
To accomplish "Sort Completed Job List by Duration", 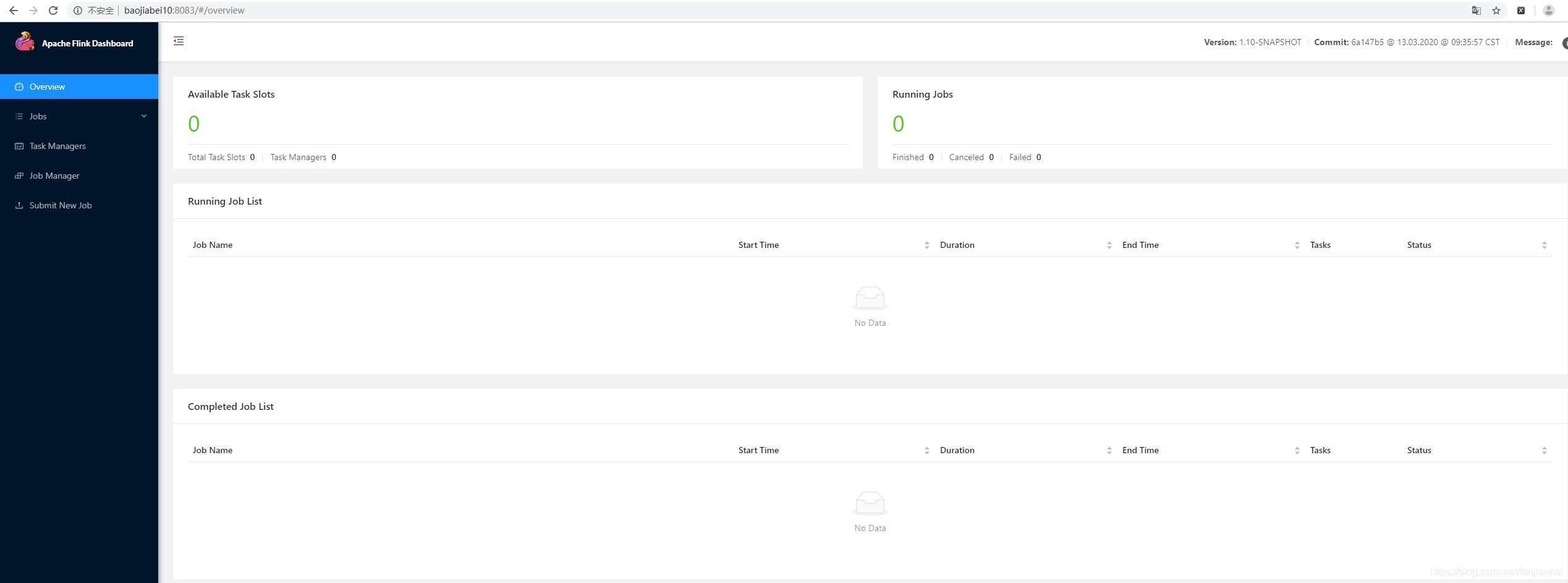I will point(1109,451).
